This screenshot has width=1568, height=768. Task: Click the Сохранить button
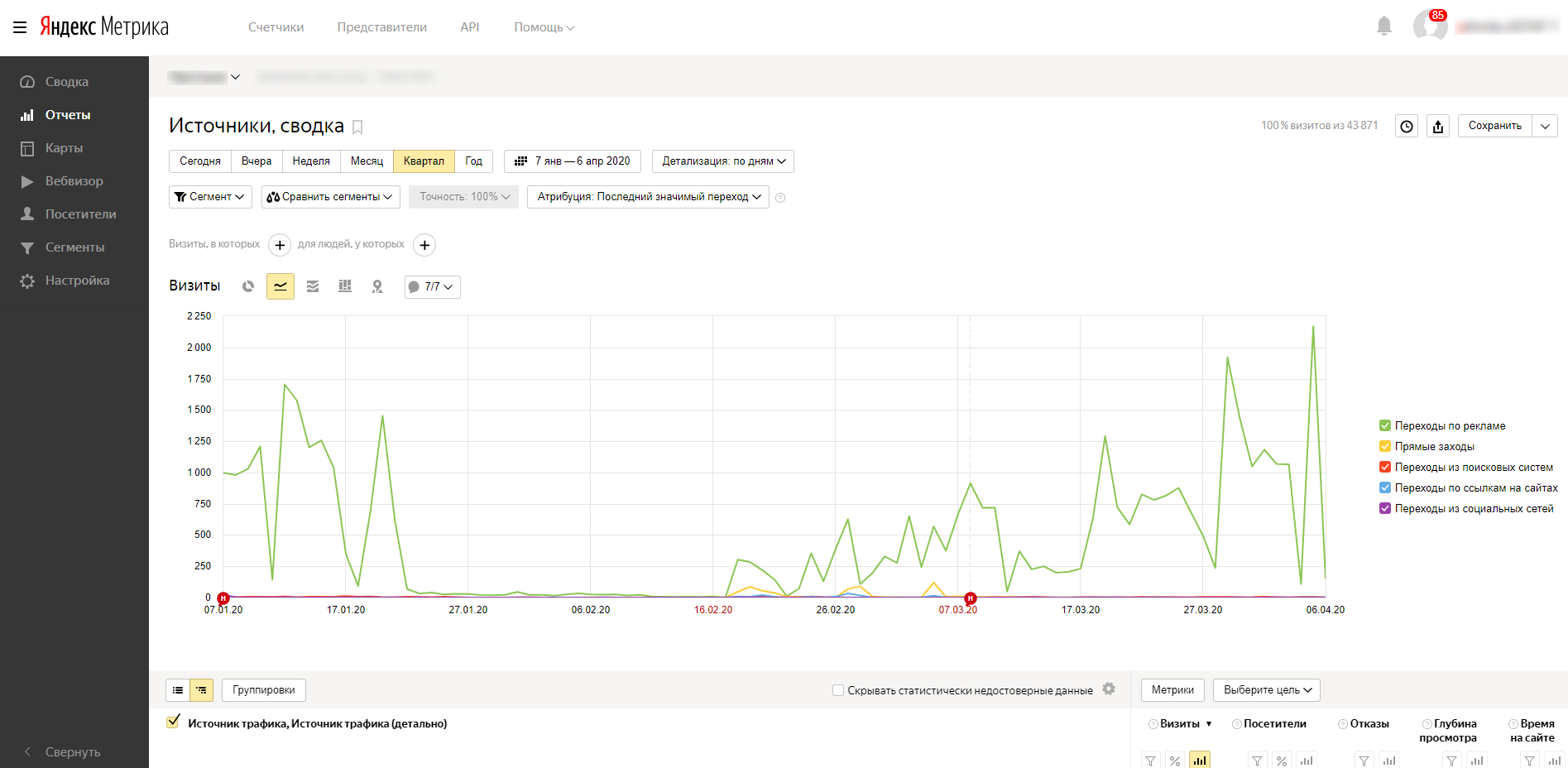coord(1495,126)
